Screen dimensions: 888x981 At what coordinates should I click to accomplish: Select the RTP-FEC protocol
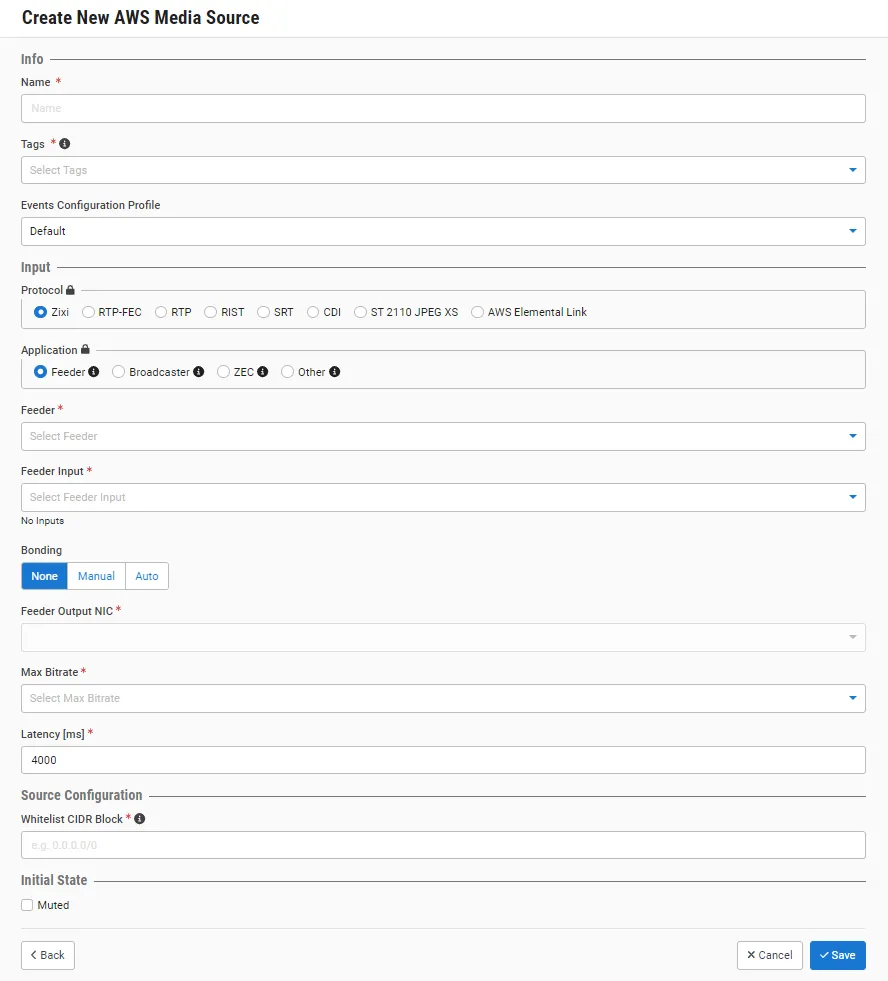point(88,312)
